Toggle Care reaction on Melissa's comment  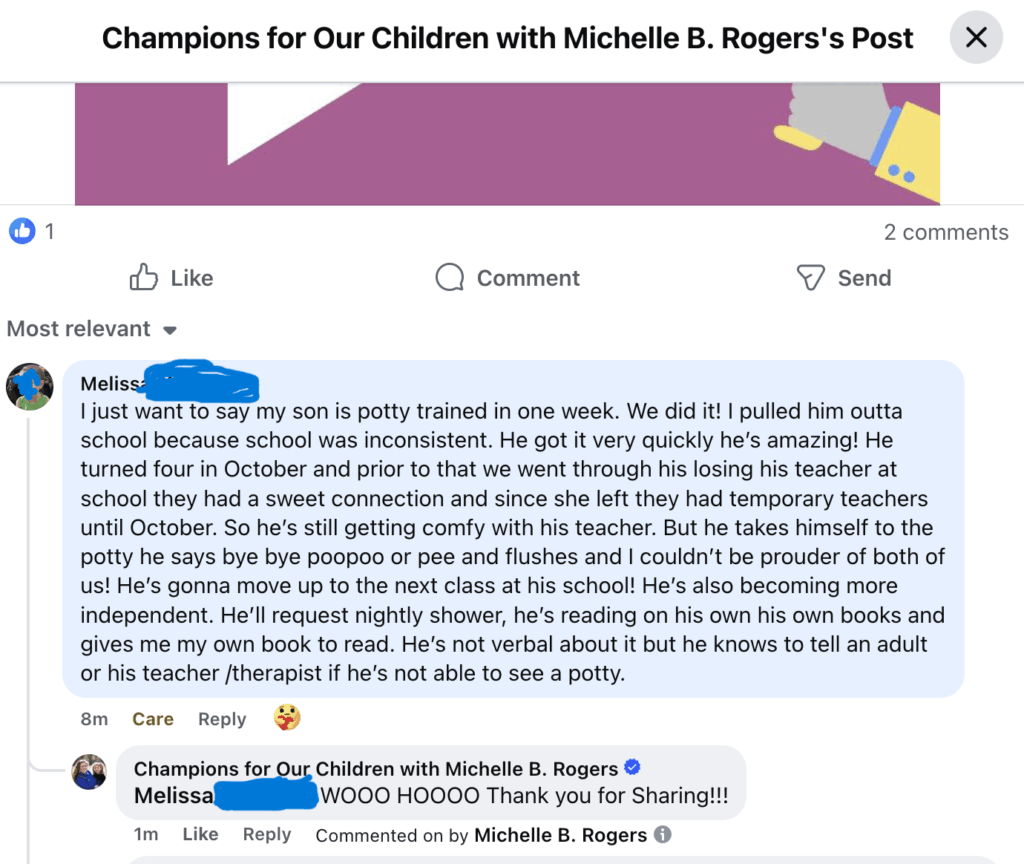point(152,719)
